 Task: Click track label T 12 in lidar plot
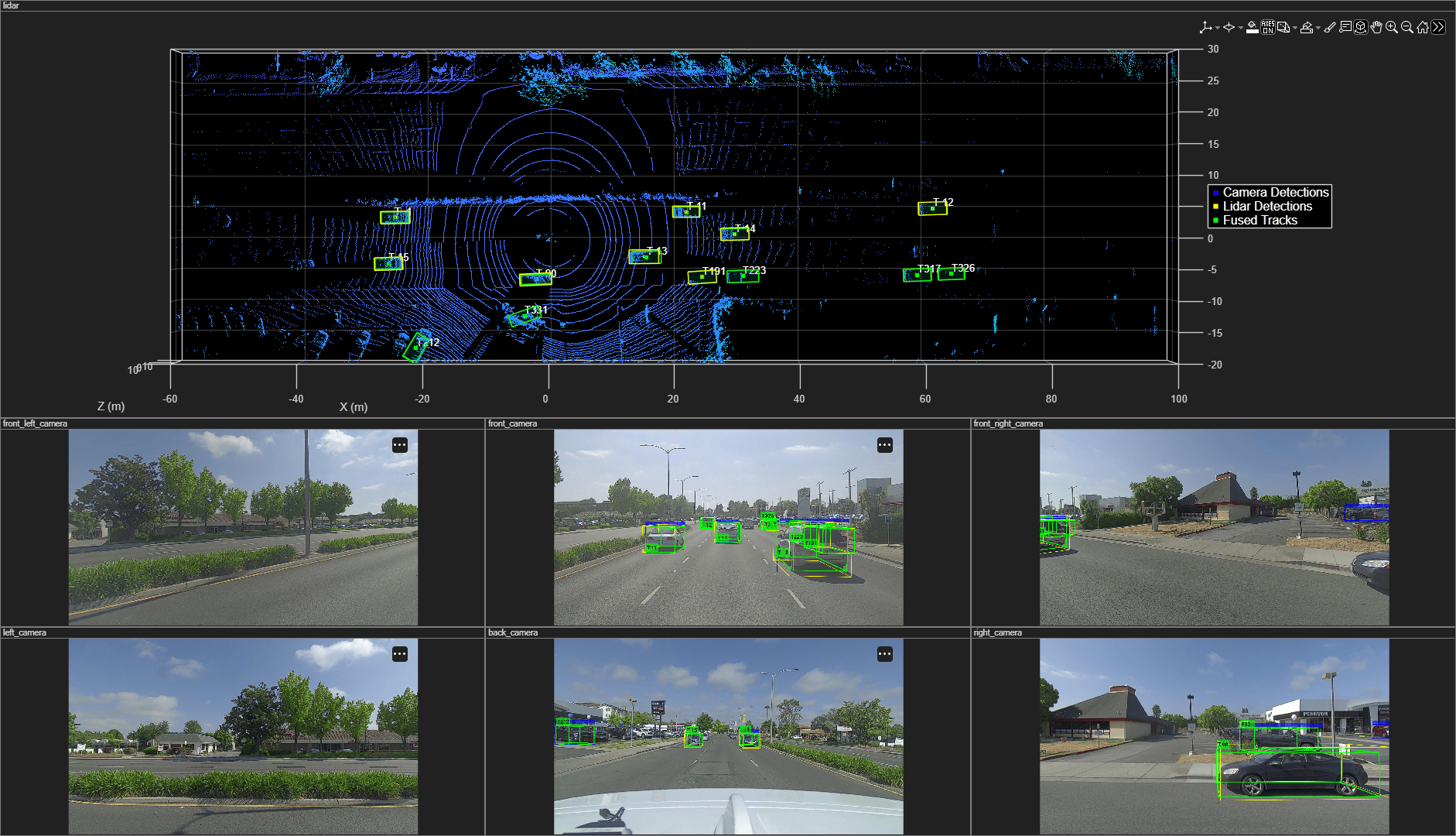pyautogui.click(x=943, y=202)
